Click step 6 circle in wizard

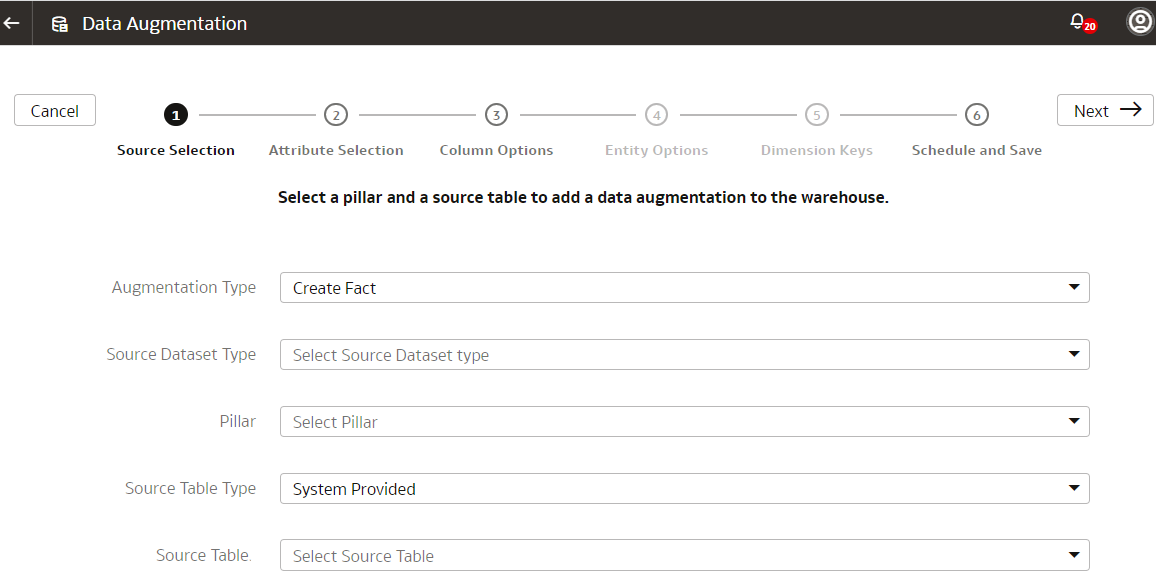(x=977, y=115)
